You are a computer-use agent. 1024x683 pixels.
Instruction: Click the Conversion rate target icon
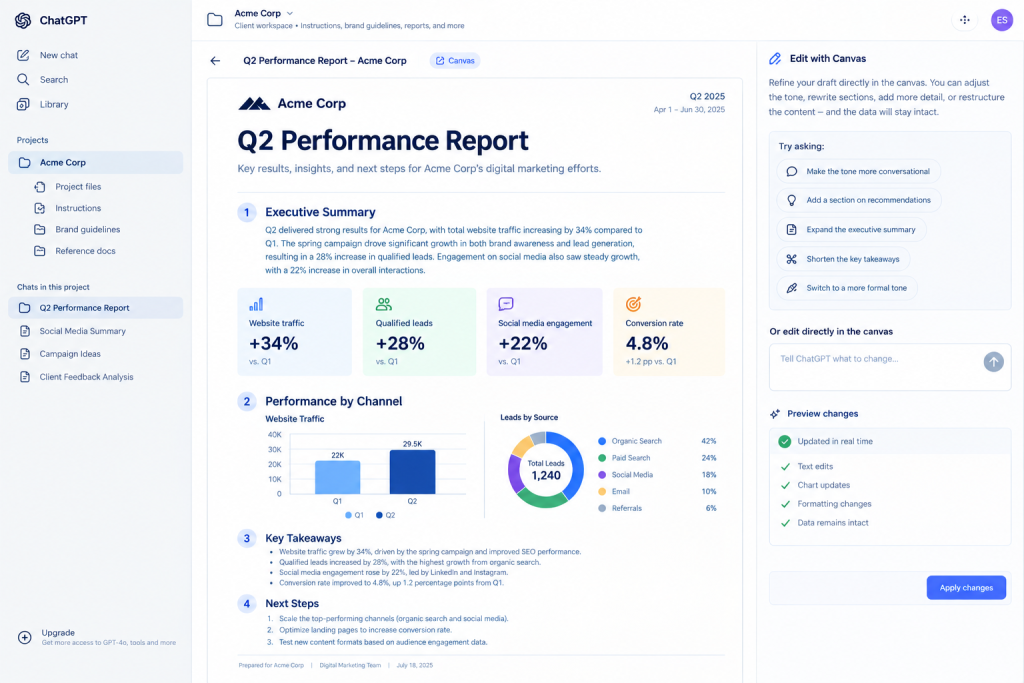[x=633, y=304]
